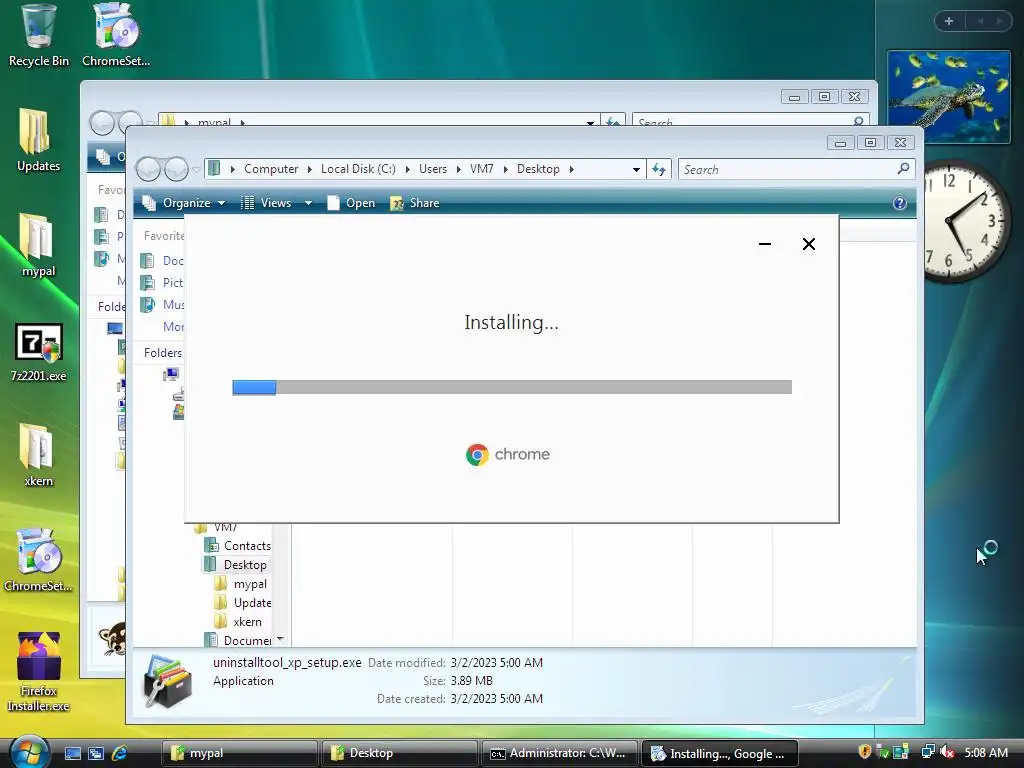This screenshot has width=1024, height=768.
Task: Minimize the Chrome installer dialog
Action: 765,244
